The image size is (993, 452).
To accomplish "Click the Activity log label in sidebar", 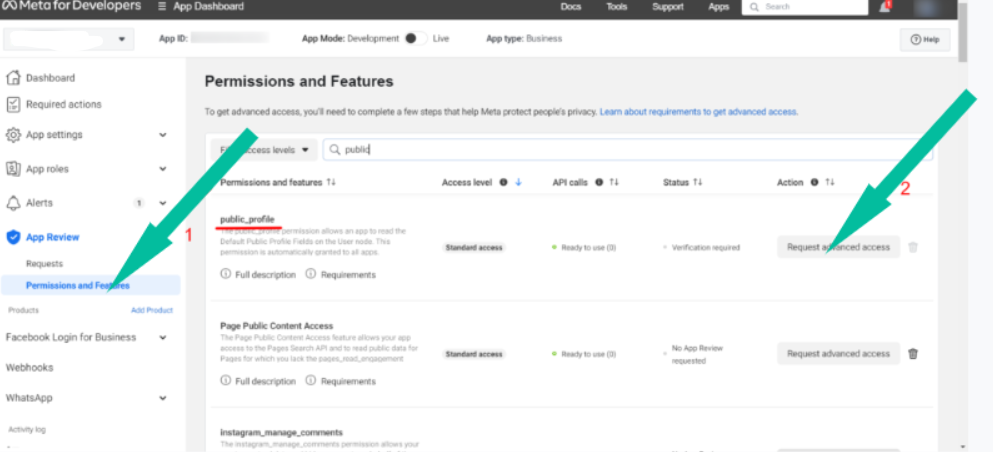I will (27, 429).
